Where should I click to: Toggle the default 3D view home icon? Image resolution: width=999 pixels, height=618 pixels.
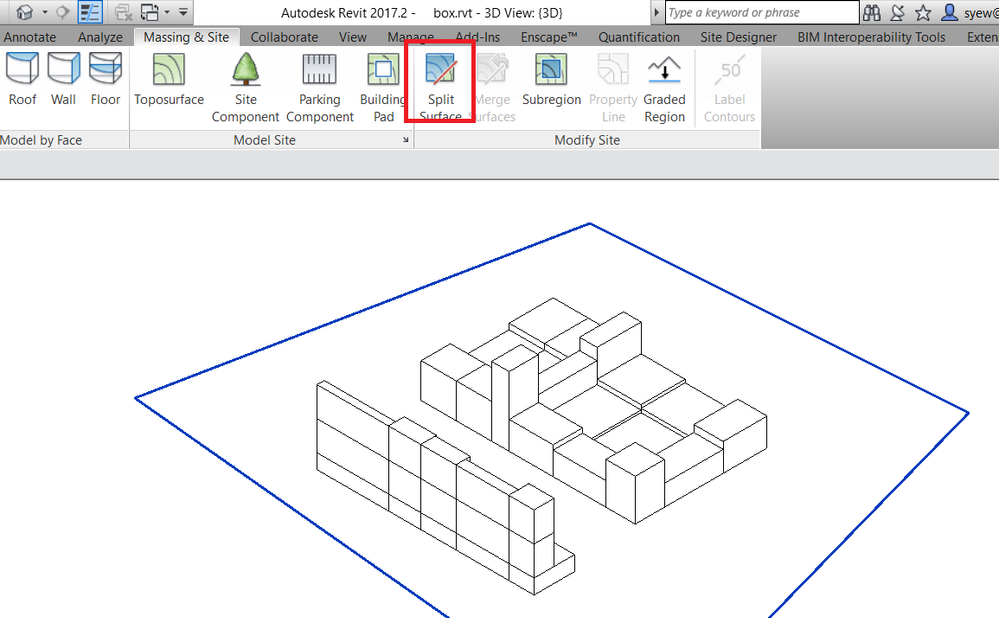tap(24, 10)
